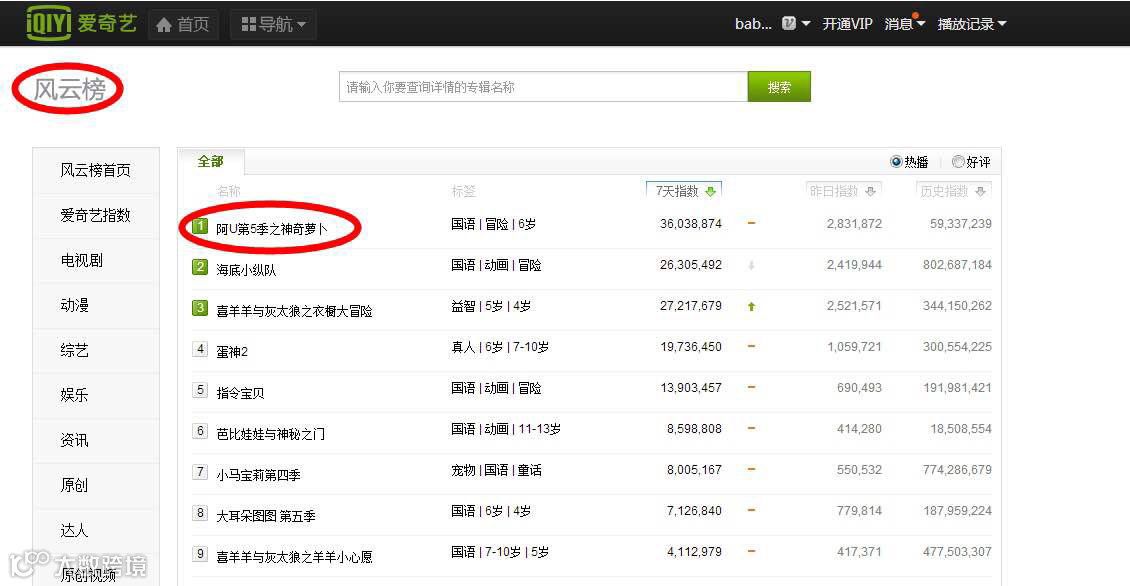
Task: Click the 7-day index 36,038,874
Action: (690, 224)
